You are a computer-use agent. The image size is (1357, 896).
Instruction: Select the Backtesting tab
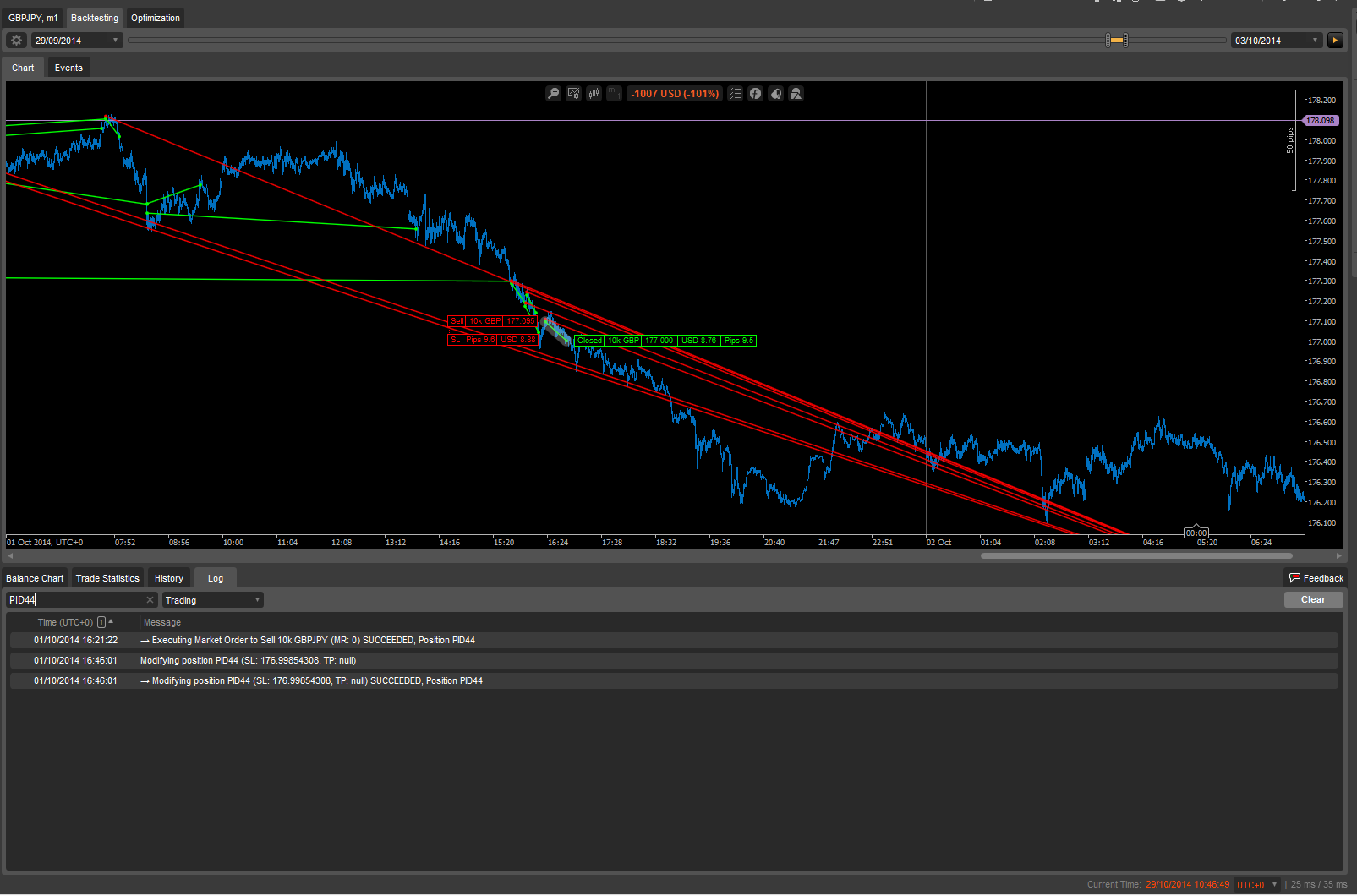click(x=95, y=18)
